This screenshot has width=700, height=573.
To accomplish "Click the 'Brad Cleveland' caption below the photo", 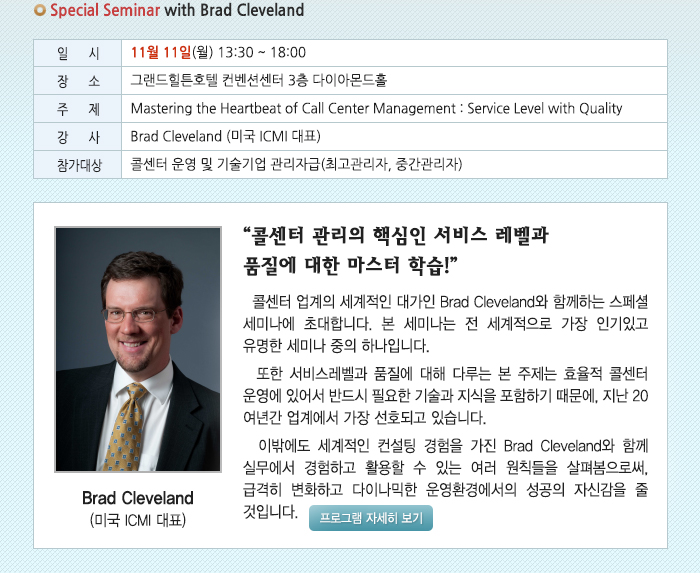I will coord(138,498).
